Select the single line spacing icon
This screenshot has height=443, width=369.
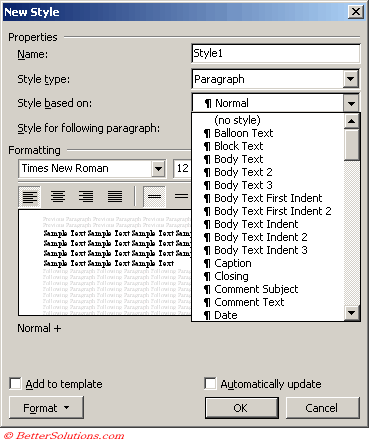tap(154, 197)
